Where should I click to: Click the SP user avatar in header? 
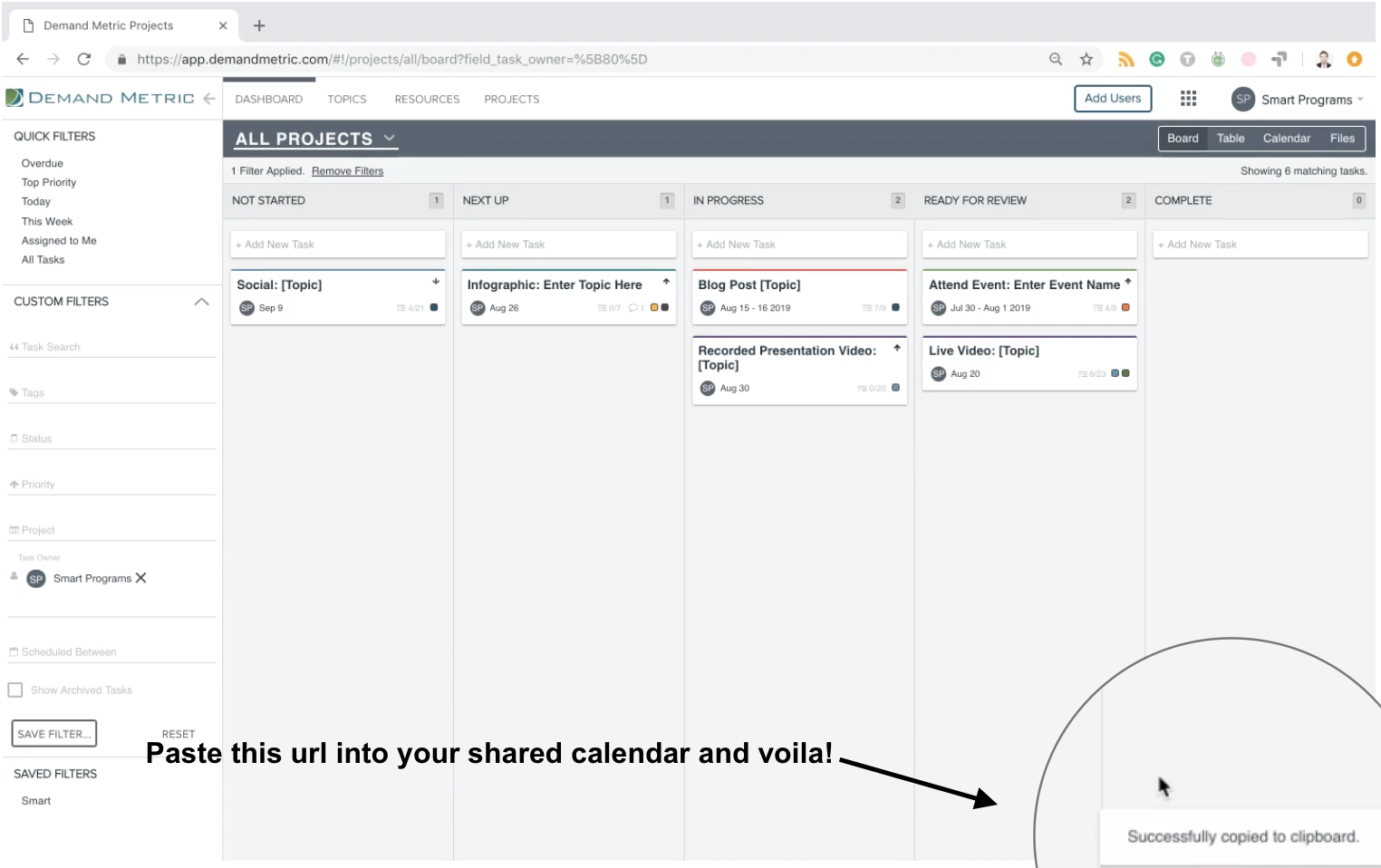click(x=1243, y=99)
